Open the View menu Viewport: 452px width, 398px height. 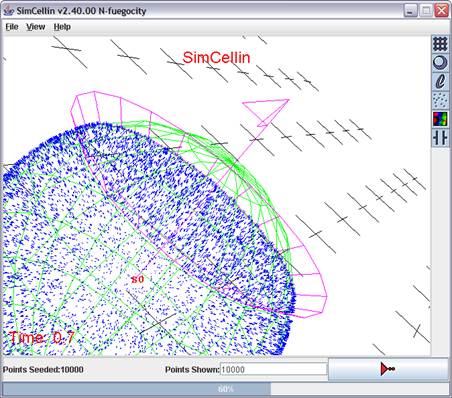36,27
